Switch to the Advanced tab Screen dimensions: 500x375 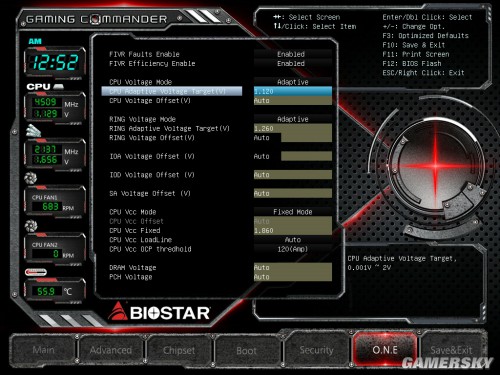pyautogui.click(x=111, y=350)
